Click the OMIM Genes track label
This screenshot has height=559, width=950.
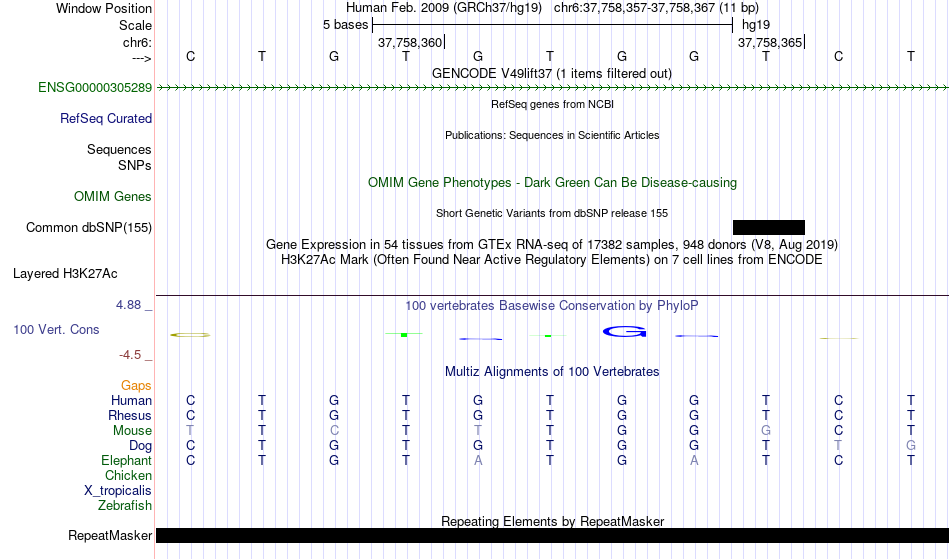pos(113,197)
